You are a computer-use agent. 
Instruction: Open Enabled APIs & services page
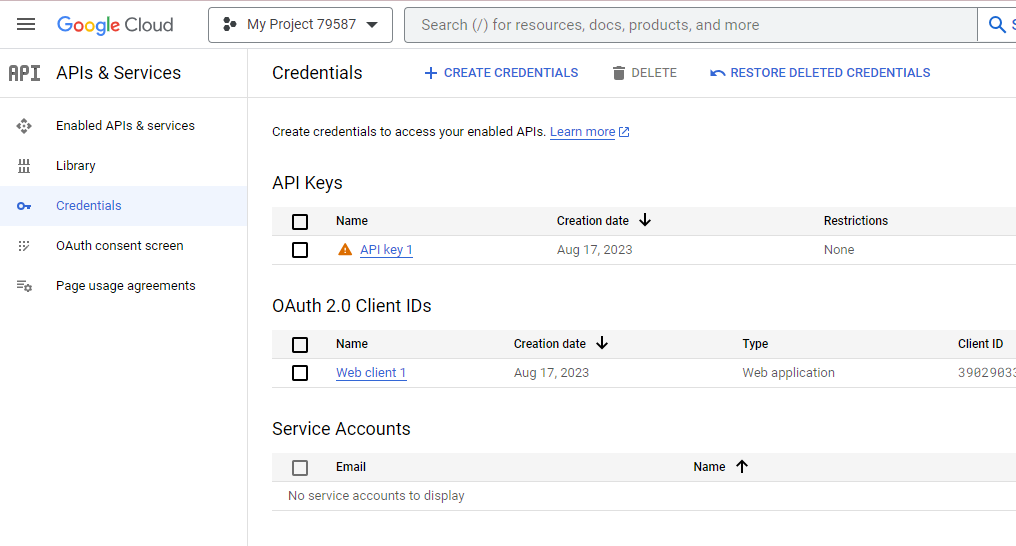125,126
